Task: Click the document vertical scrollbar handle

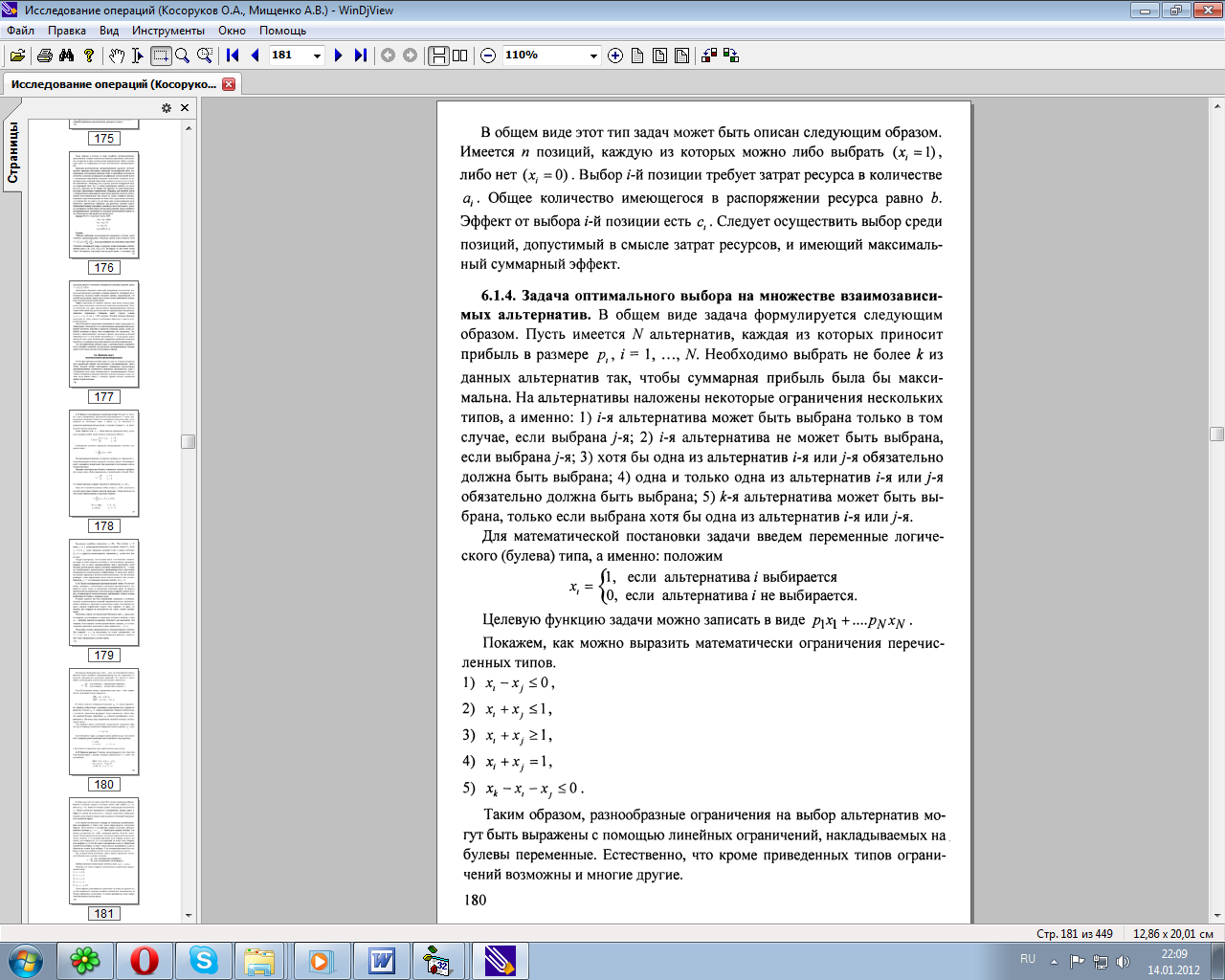Action: (x=1216, y=434)
